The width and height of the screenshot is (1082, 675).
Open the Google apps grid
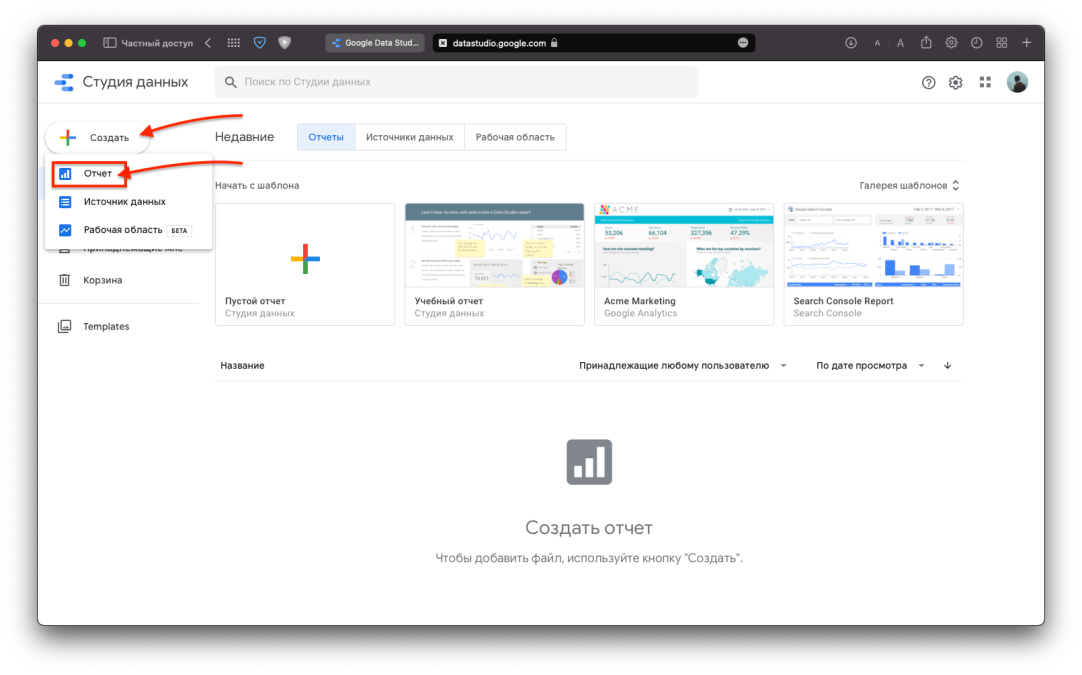[985, 82]
